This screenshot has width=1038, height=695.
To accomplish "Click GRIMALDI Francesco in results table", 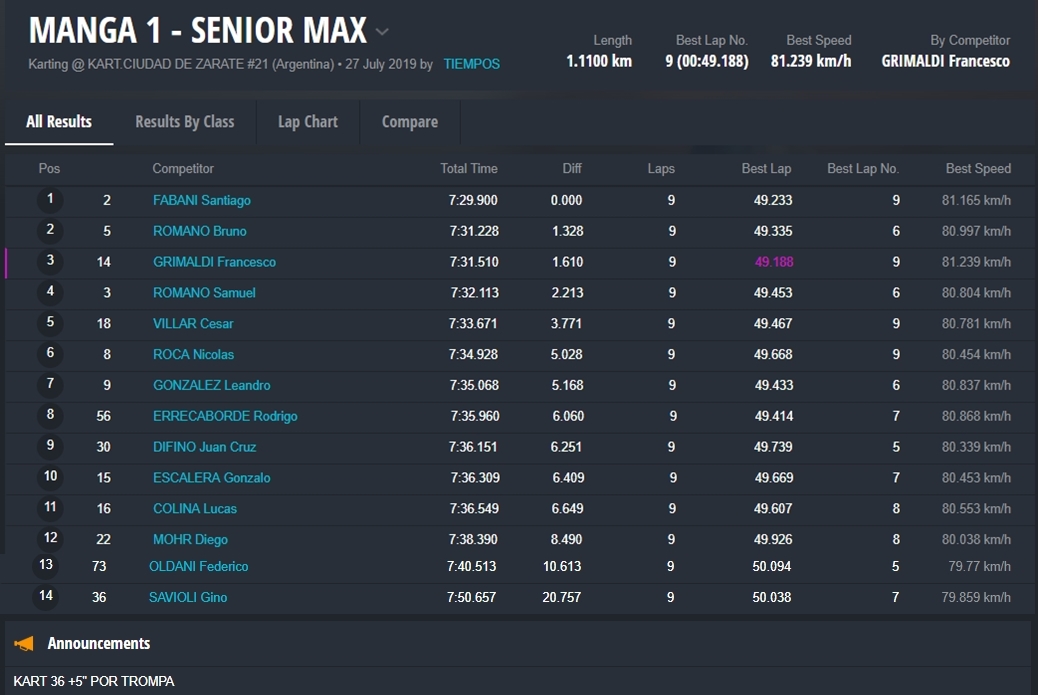I will (214, 262).
